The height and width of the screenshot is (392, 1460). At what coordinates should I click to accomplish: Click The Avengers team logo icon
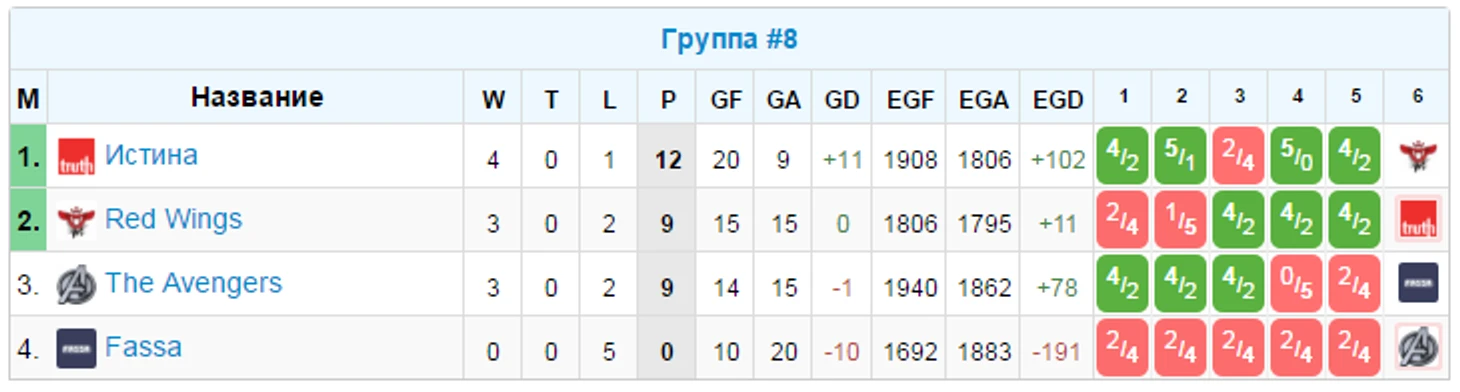(x=76, y=284)
